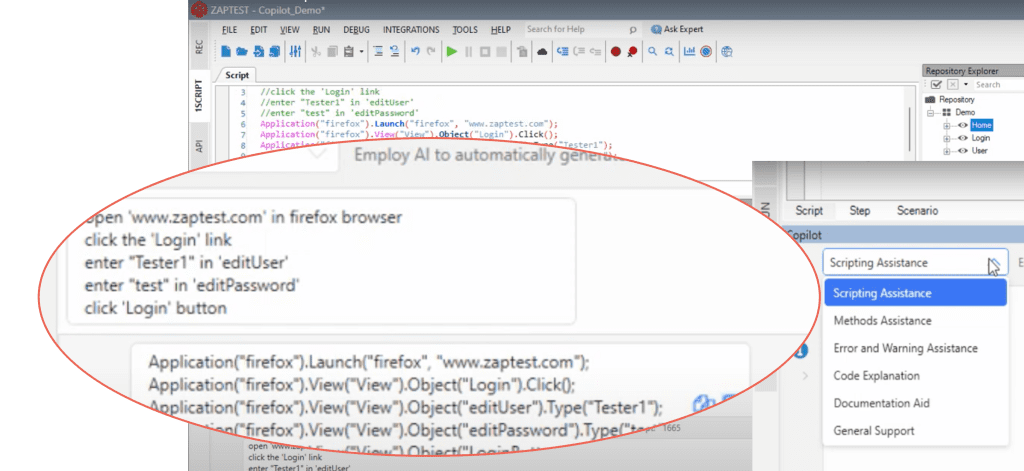Click the Save All toolbar icon
Screen dimensions: 1024x471
tap(275, 51)
